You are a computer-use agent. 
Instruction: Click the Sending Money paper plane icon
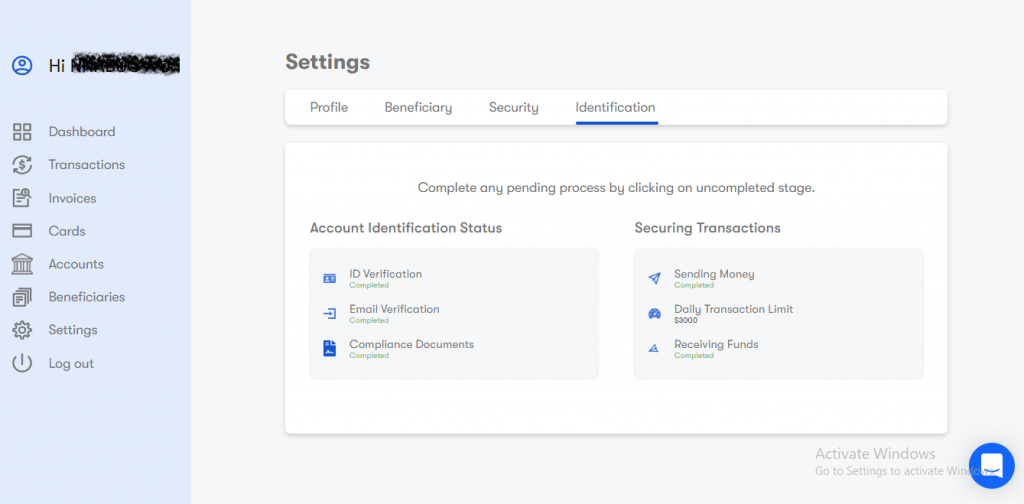(x=654, y=279)
